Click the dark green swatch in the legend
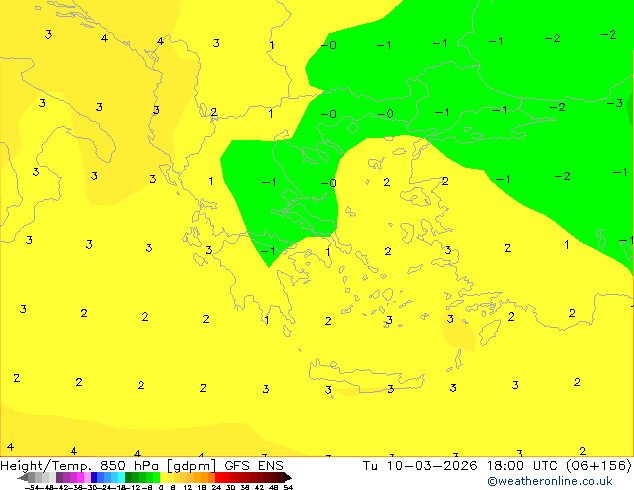The height and width of the screenshot is (490, 634). click(129, 478)
